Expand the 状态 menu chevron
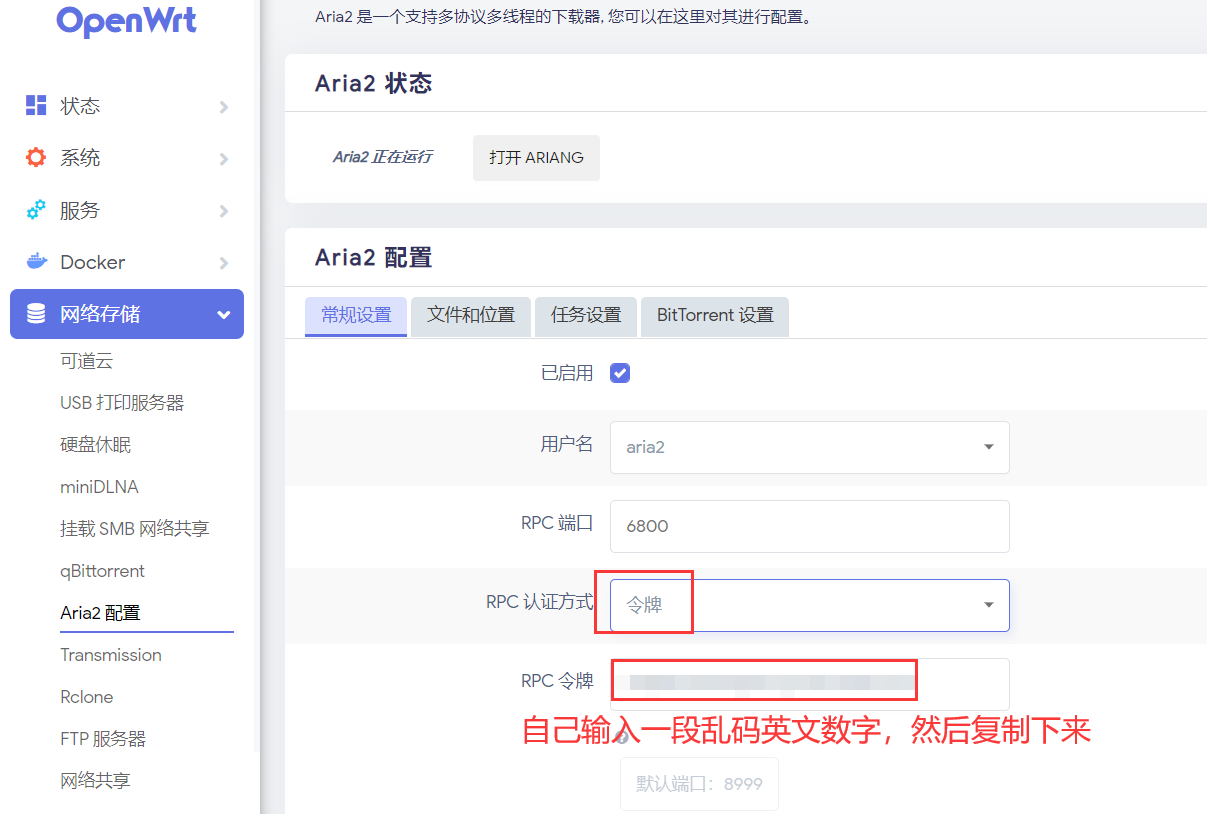This screenshot has width=1207, height=814. pos(223,107)
